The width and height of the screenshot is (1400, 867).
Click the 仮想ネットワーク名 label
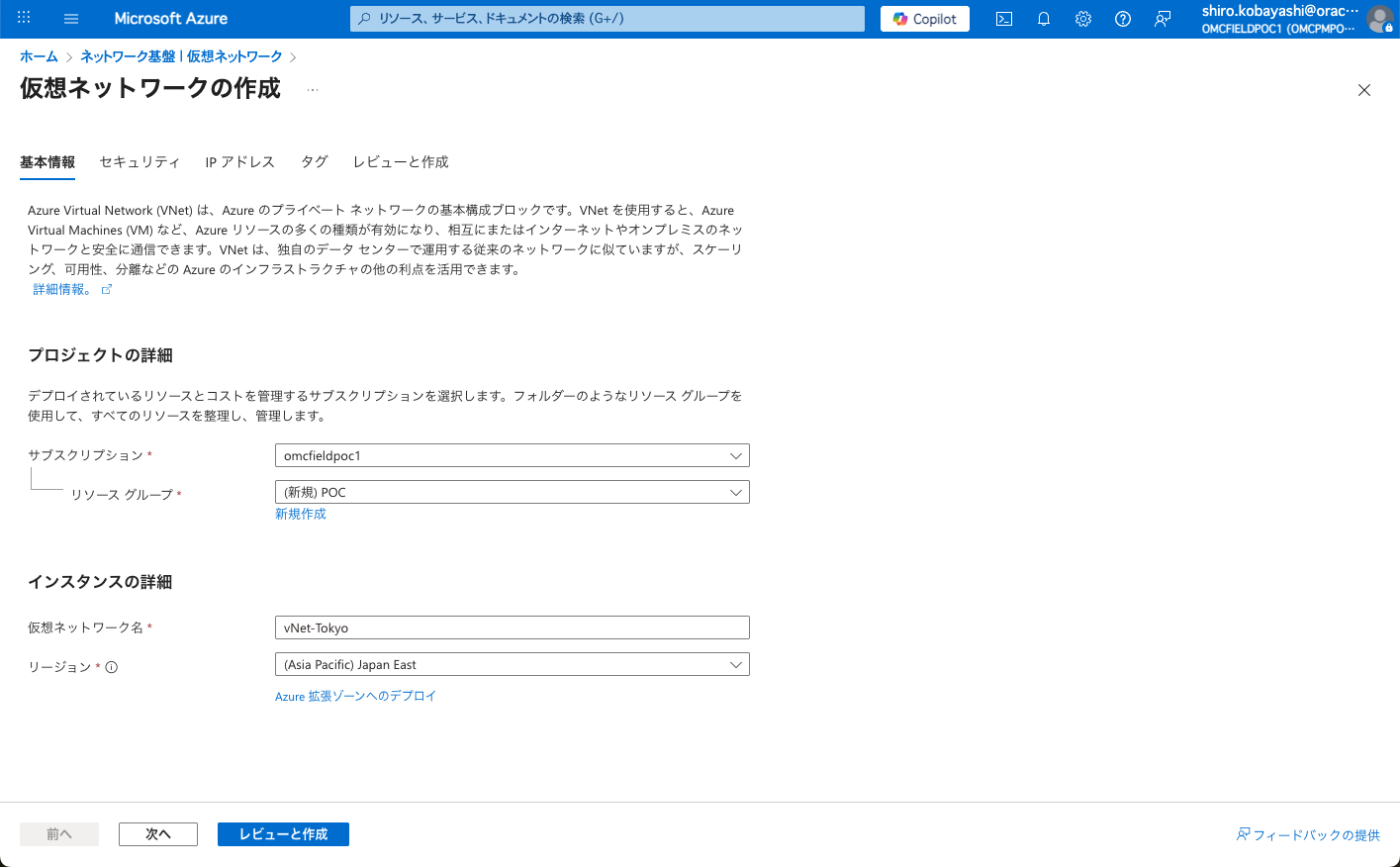[x=86, y=627]
